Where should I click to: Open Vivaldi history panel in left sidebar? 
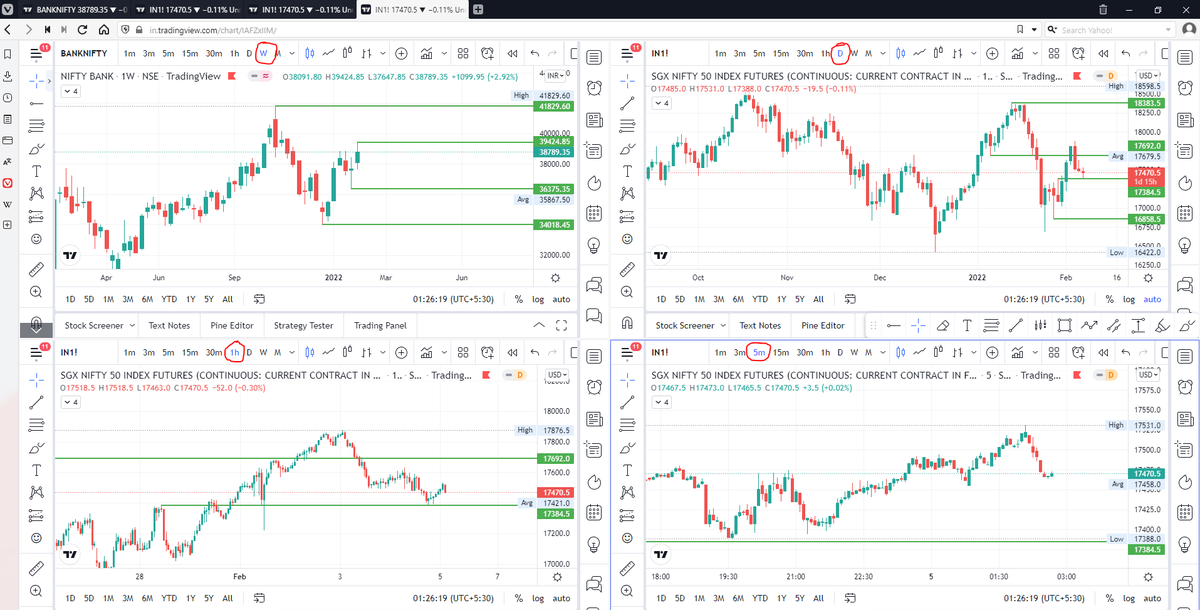tap(7, 97)
